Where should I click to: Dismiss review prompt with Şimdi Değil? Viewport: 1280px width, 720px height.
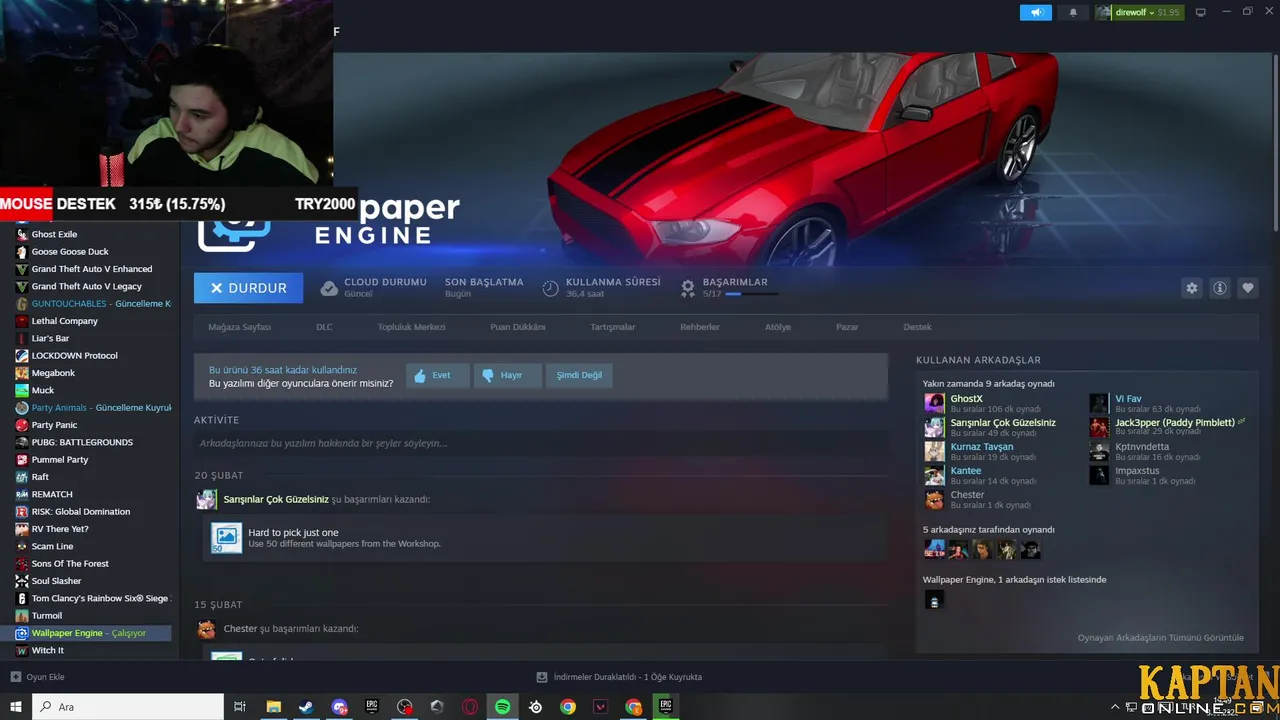579,375
